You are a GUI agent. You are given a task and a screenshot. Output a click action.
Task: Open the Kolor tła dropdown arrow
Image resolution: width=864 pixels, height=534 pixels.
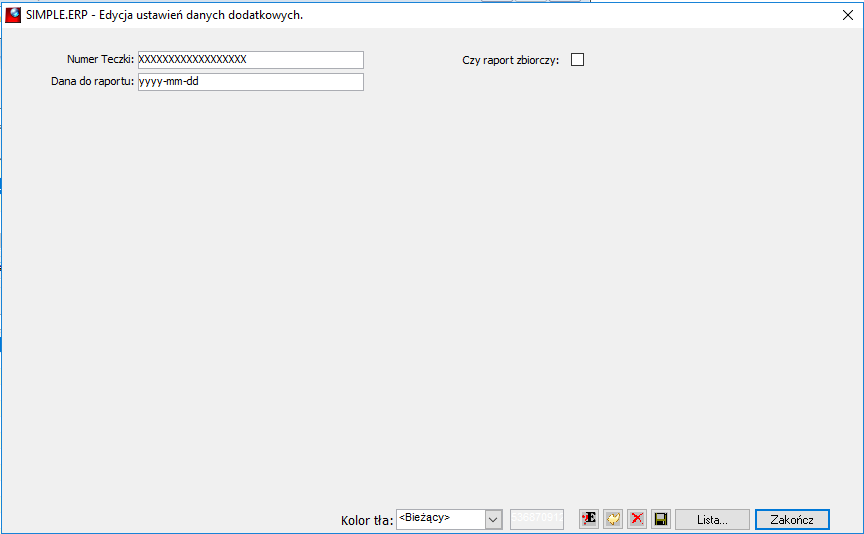click(493, 519)
